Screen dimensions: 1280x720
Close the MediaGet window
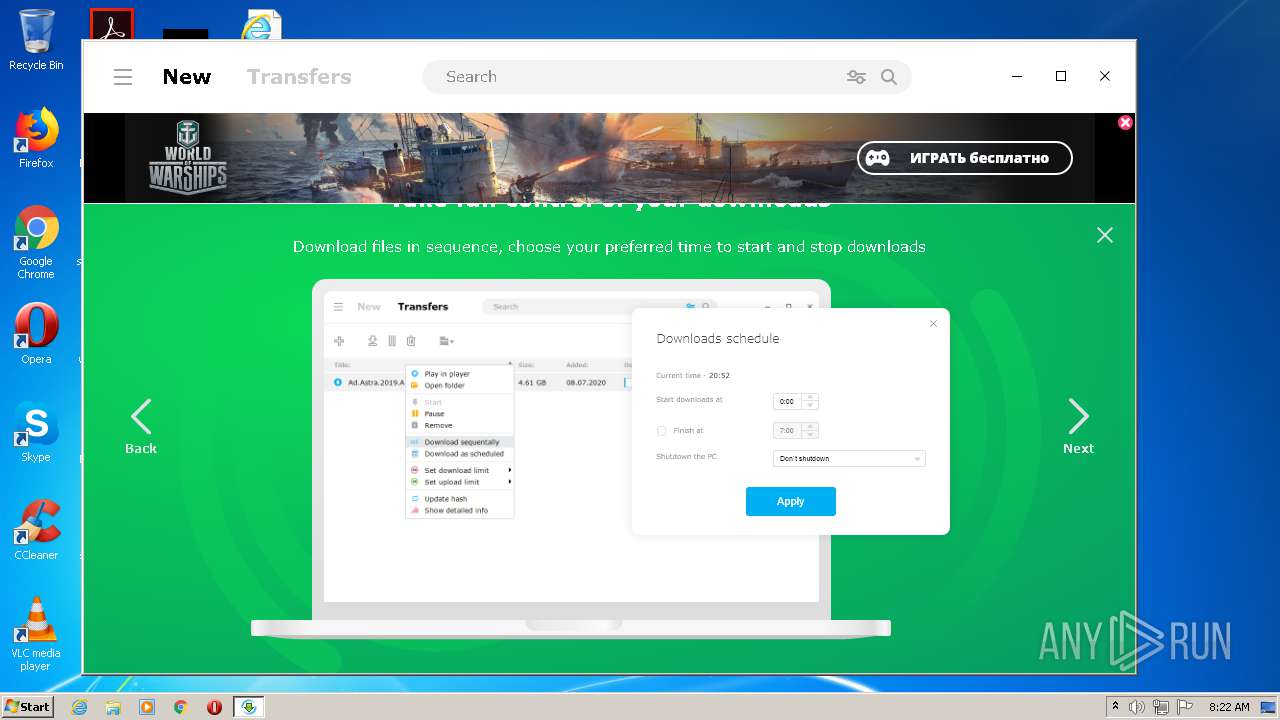click(x=1105, y=76)
